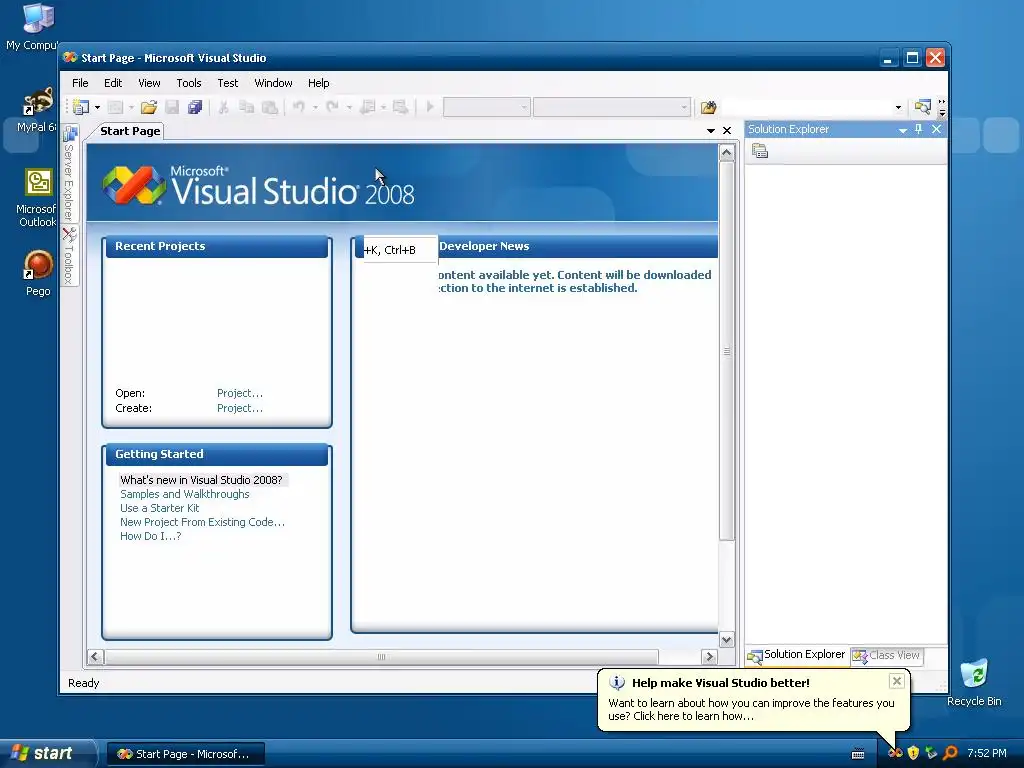
Task: Click the New Project toolbar icon
Action: click(81, 106)
